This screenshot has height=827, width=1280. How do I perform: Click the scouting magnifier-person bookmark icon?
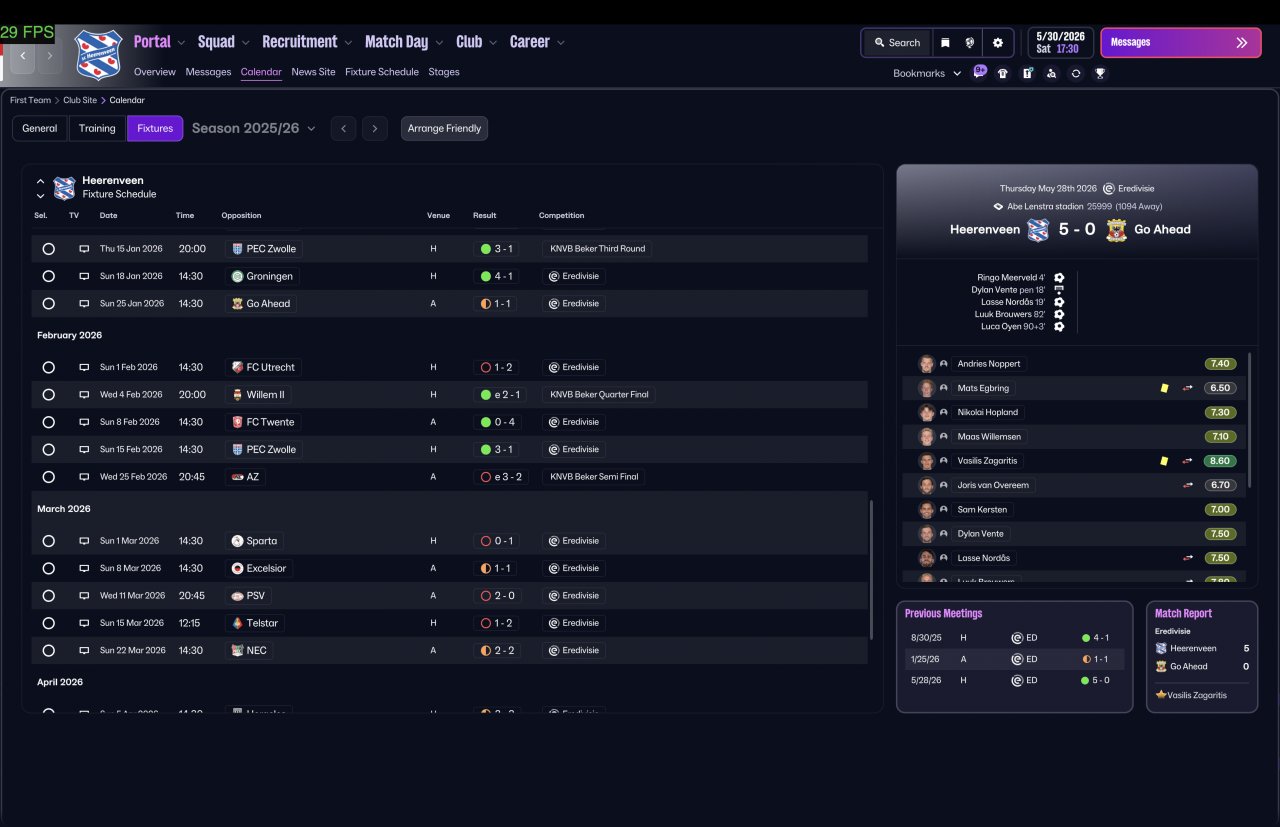(1051, 73)
